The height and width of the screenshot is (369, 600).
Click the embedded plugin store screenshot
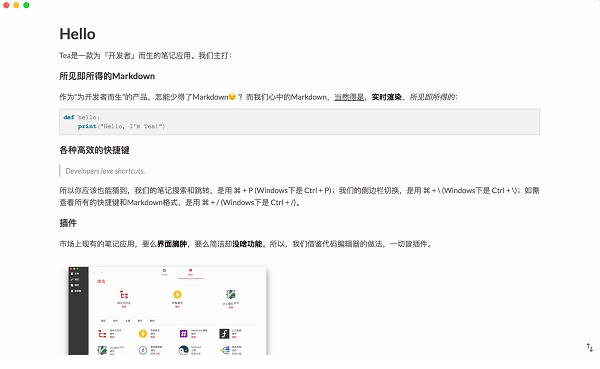point(167,311)
